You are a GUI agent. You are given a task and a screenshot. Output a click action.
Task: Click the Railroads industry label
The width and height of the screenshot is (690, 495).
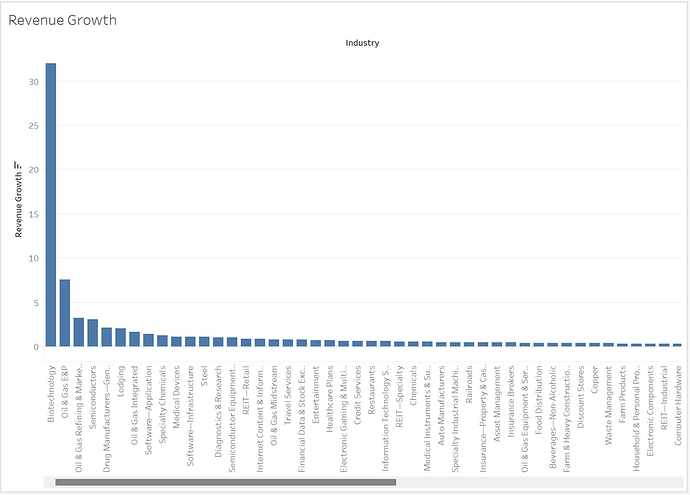pyautogui.click(x=470, y=382)
